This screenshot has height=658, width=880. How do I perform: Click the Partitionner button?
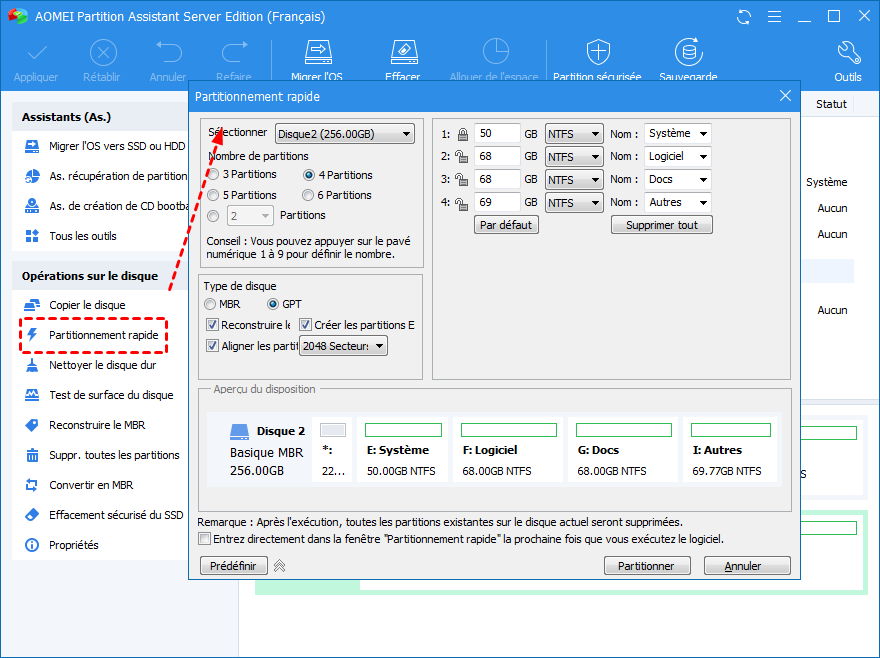[647, 566]
